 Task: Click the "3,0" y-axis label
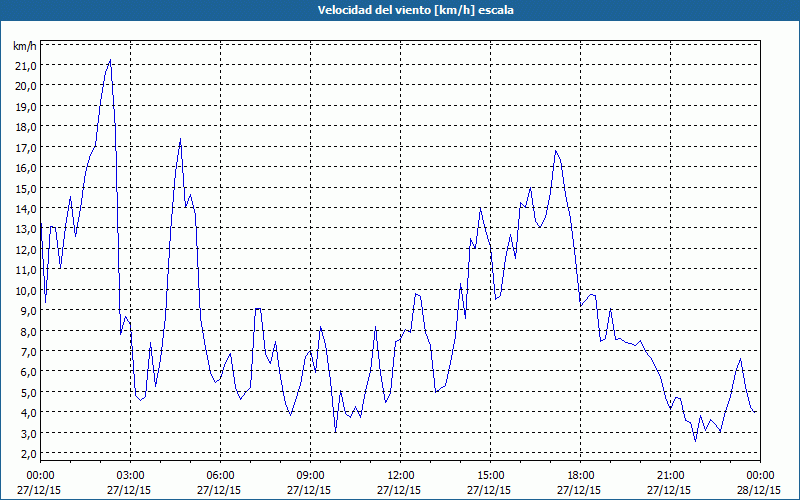[28, 433]
